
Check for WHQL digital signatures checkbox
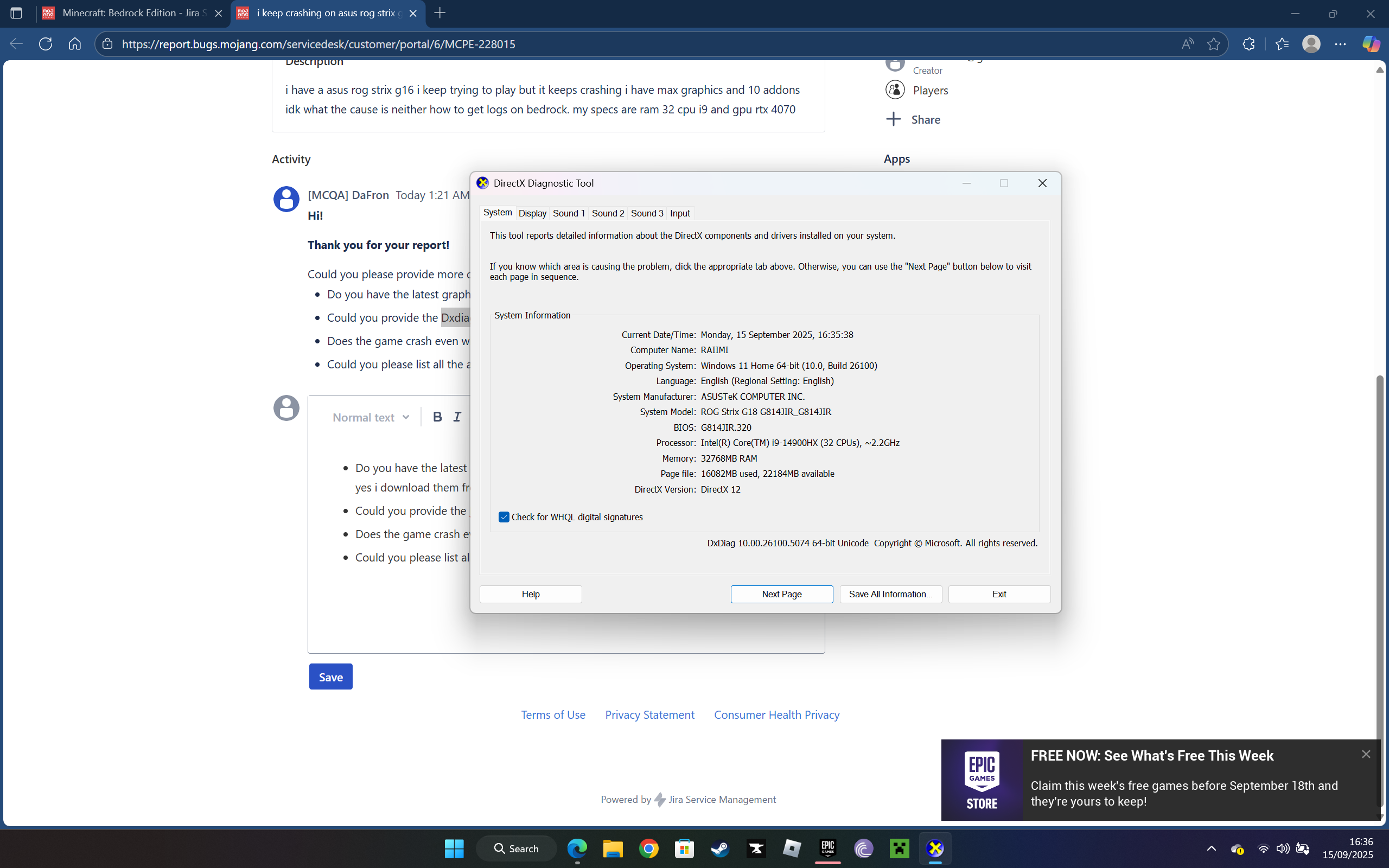tap(504, 516)
